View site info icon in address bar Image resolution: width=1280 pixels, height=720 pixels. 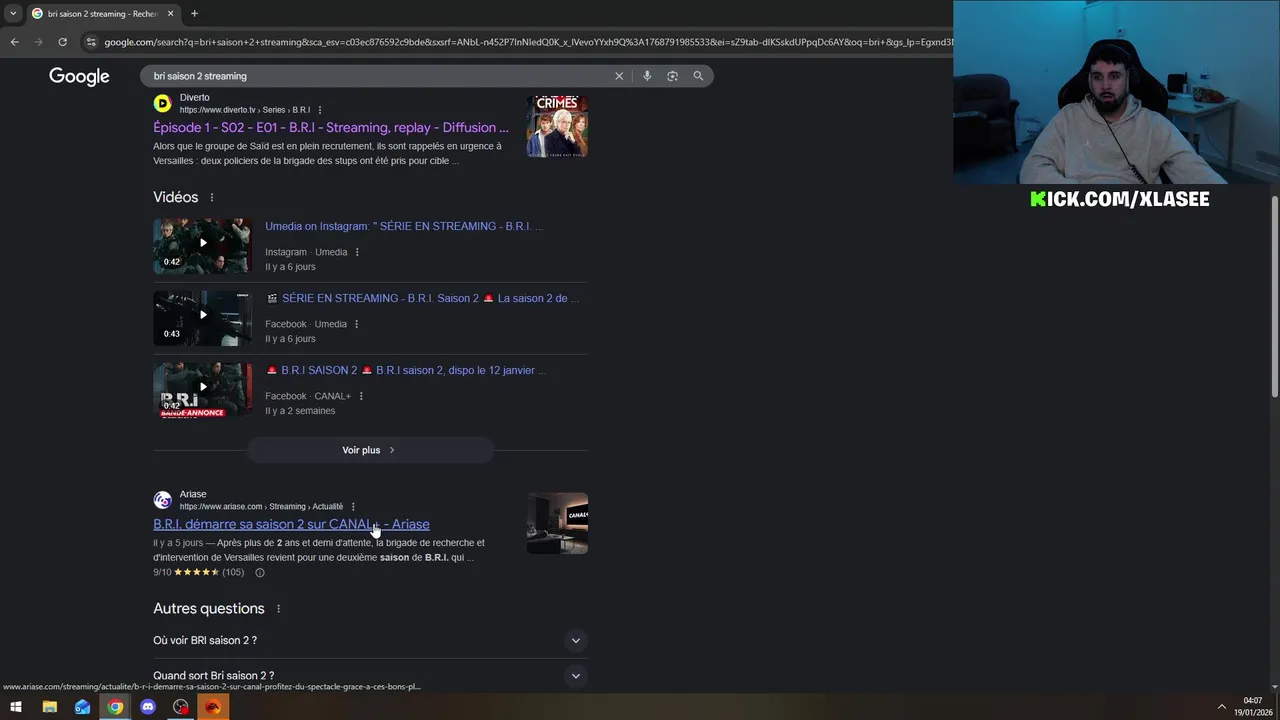point(91,42)
